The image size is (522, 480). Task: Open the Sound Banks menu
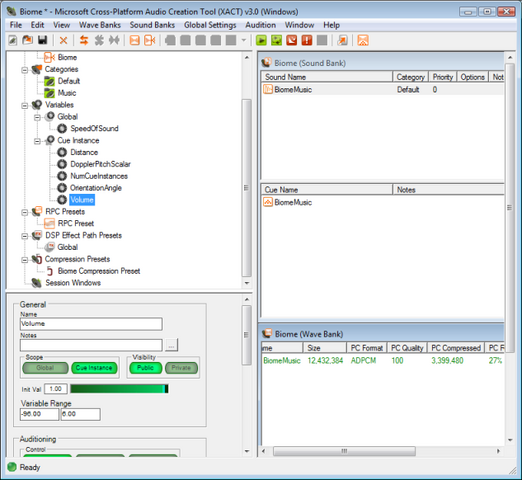pyautogui.click(x=152, y=25)
